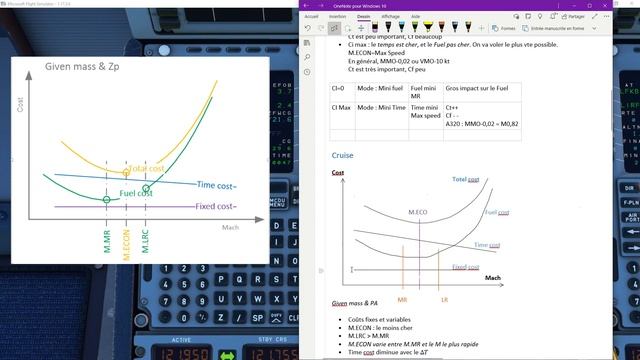640x360 pixels.
Task: Expand the drawing ribbon chevron
Action: pyautogui.click(x=594, y=29)
